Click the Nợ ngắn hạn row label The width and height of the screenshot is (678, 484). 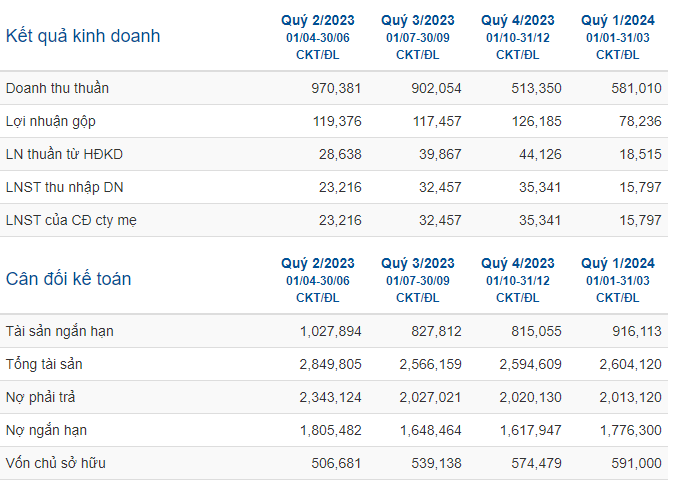click(46, 430)
